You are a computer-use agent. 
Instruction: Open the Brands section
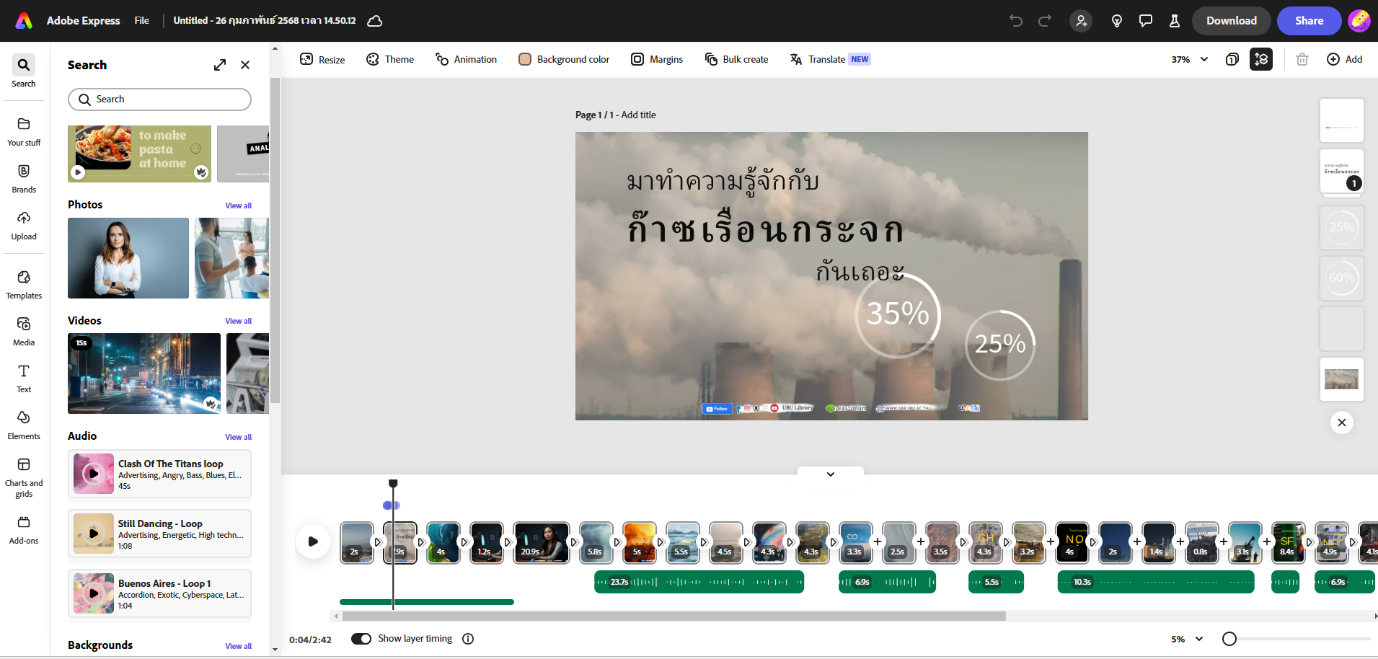pyautogui.click(x=24, y=177)
